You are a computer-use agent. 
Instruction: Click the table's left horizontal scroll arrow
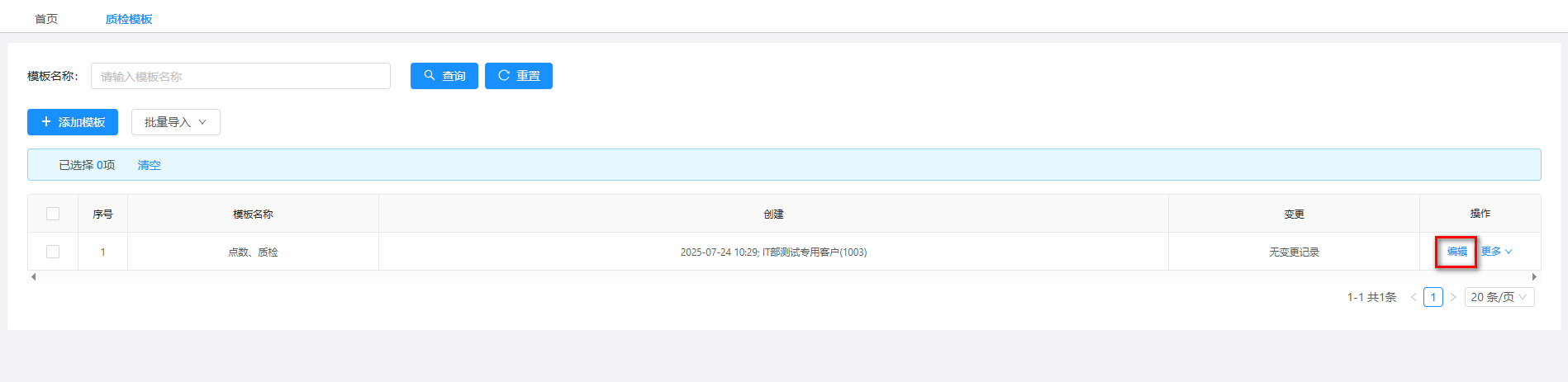click(33, 277)
